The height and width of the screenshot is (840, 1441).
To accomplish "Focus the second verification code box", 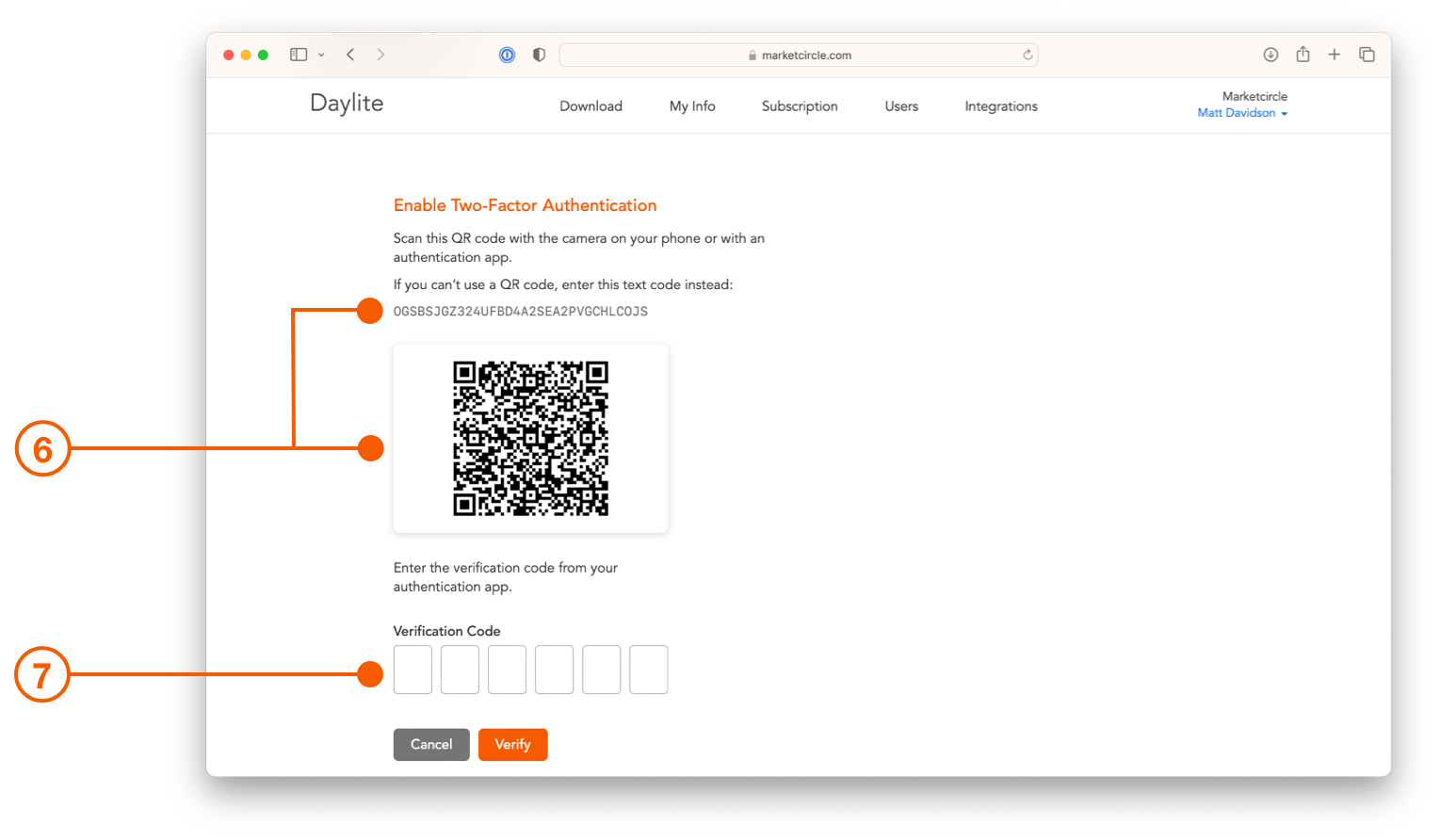I will (460, 670).
